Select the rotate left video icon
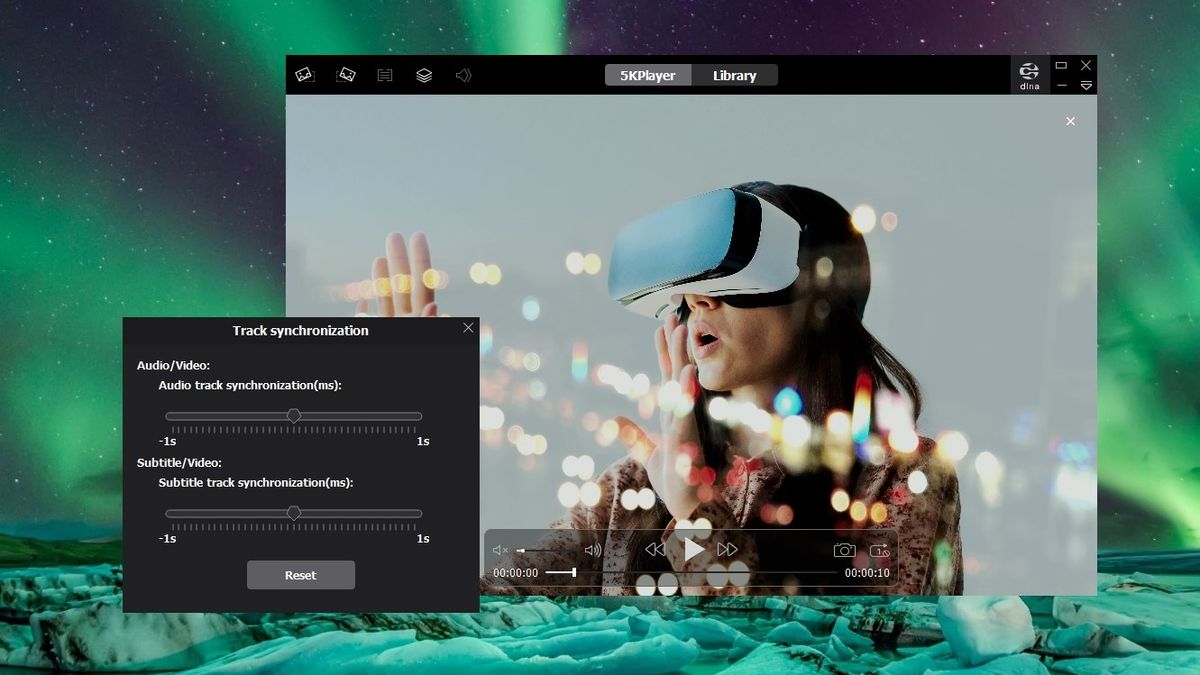 305,75
